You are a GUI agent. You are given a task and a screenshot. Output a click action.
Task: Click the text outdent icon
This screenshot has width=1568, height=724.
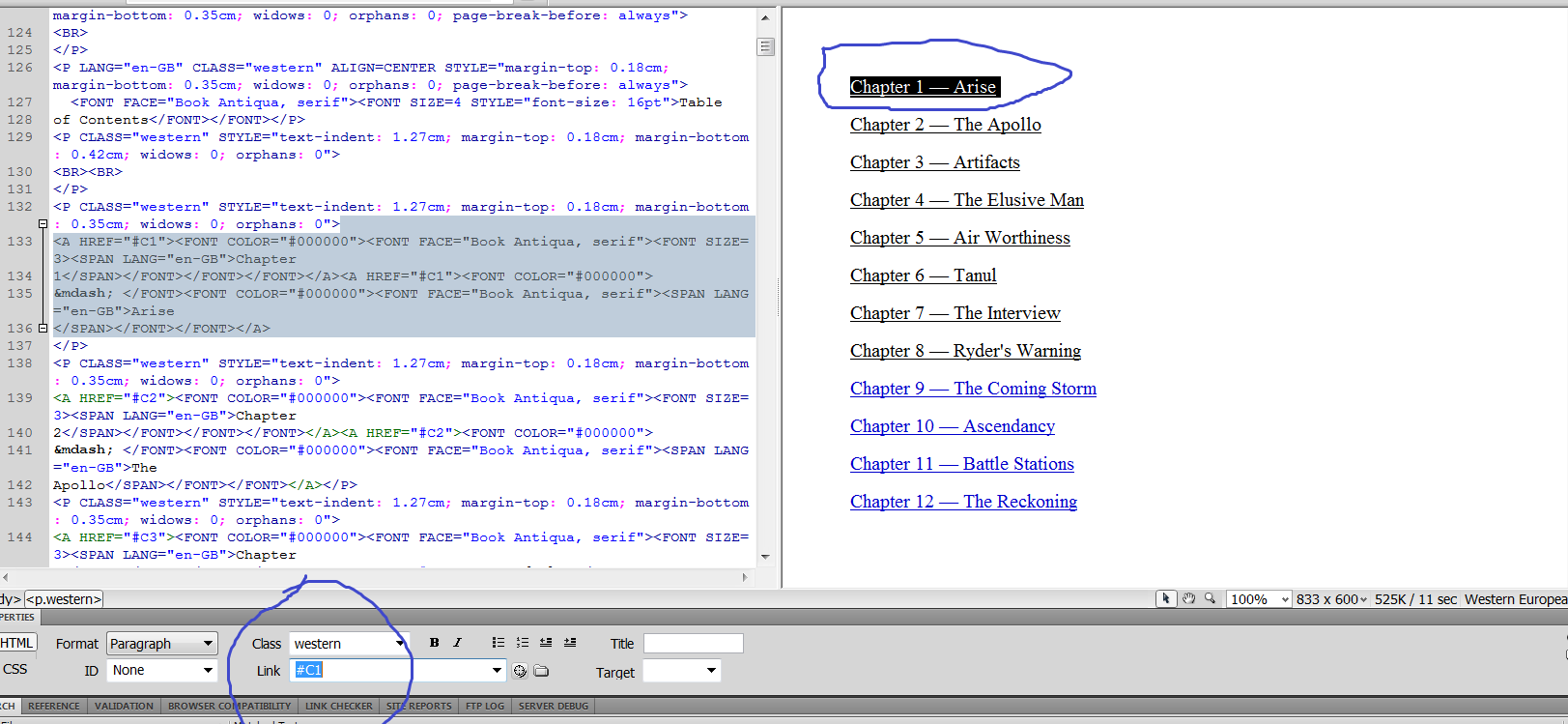546,643
